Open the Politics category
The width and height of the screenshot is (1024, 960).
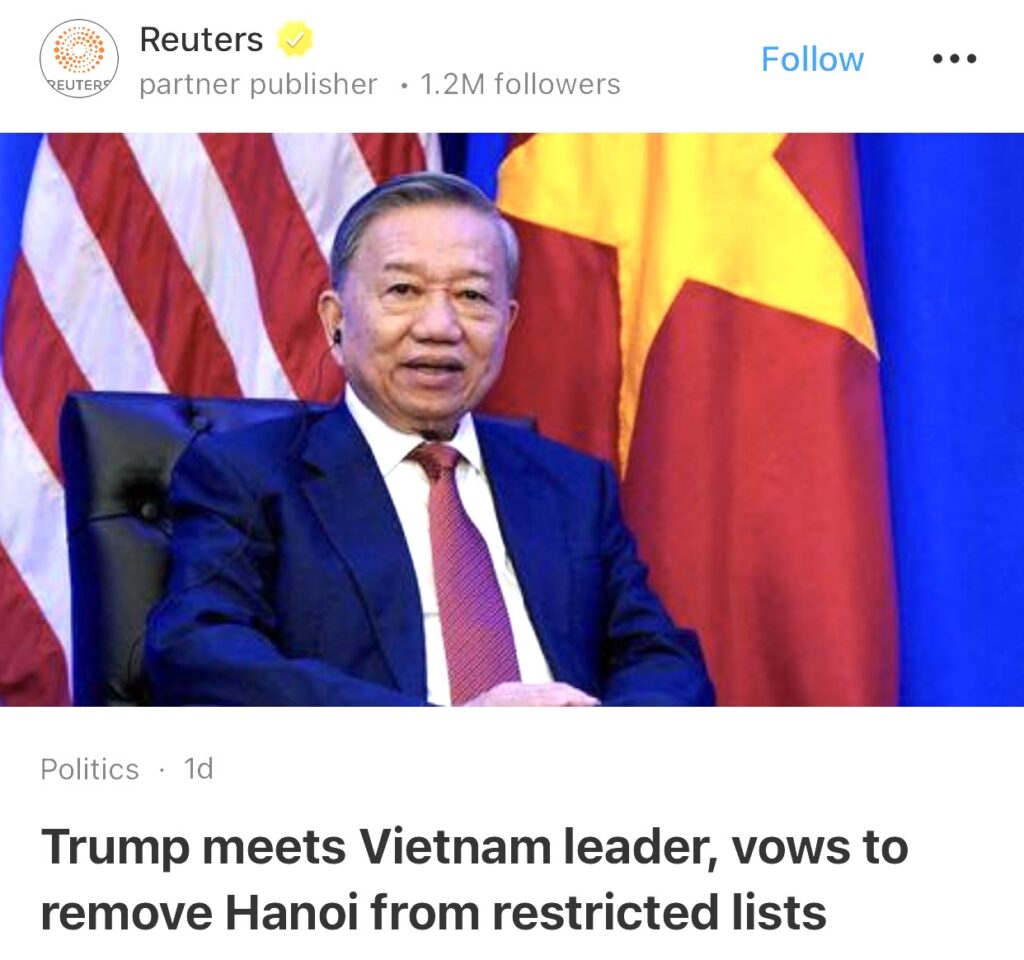89,769
